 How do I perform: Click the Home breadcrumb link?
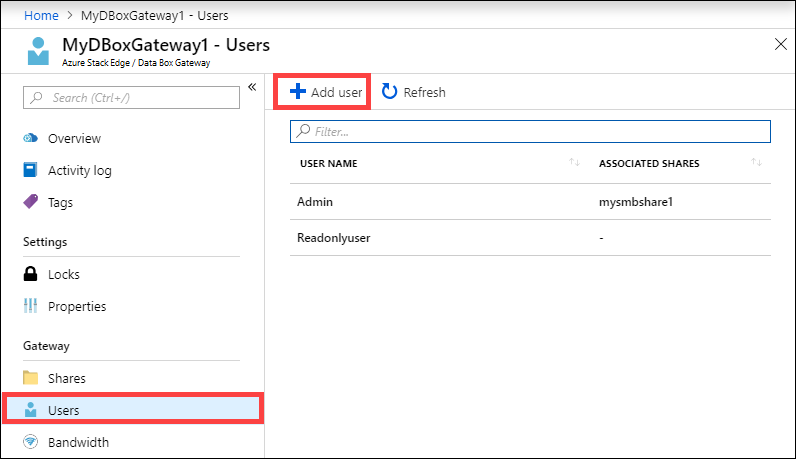pos(41,16)
